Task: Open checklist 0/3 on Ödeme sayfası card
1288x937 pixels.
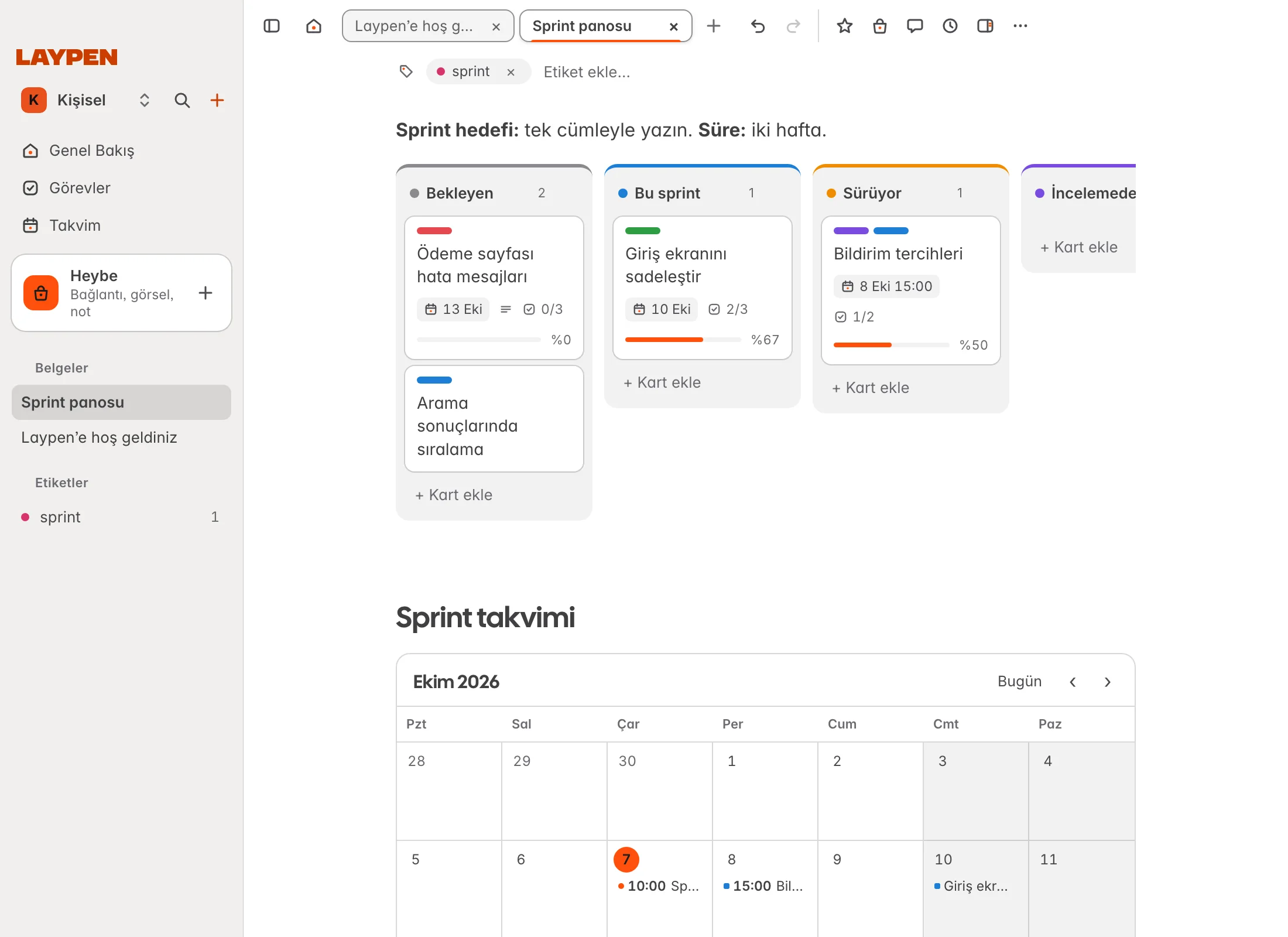Action: tap(543, 309)
